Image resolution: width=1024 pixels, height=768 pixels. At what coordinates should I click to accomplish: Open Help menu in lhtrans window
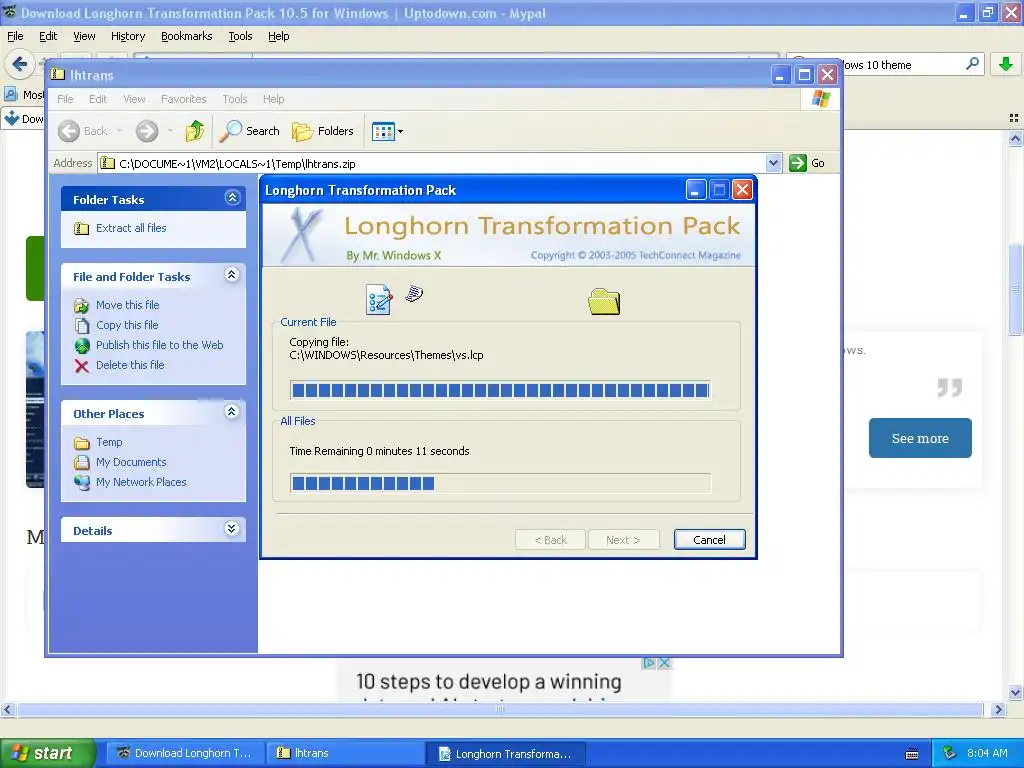[x=274, y=99]
